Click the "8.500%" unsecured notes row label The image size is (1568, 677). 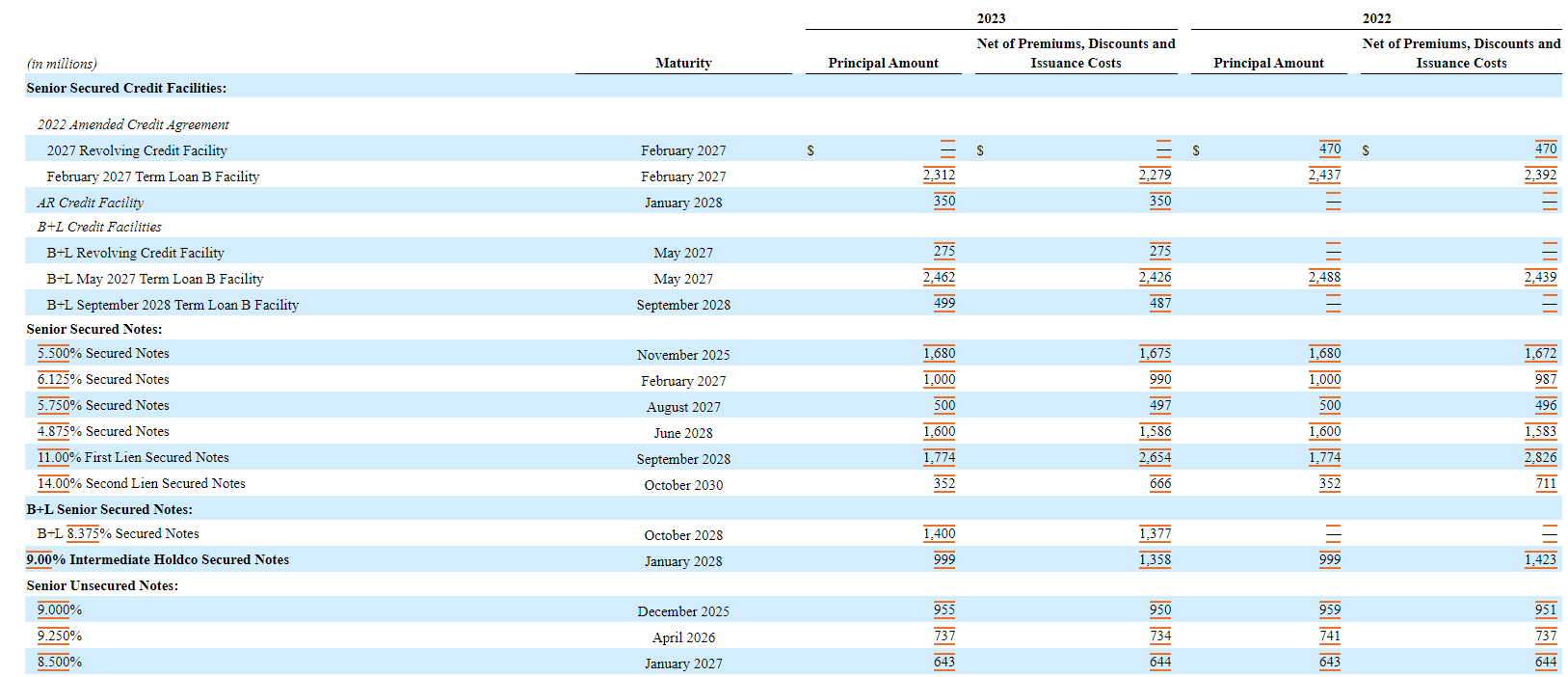click(x=59, y=662)
